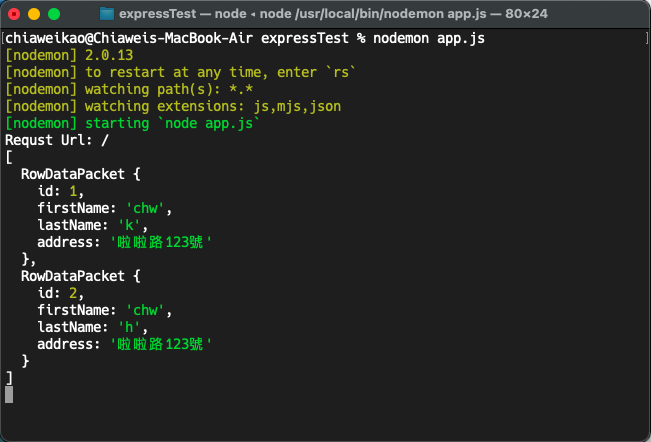
Task: Click the gray terminal cursor block
Action: pyautogui.click(x=9, y=395)
